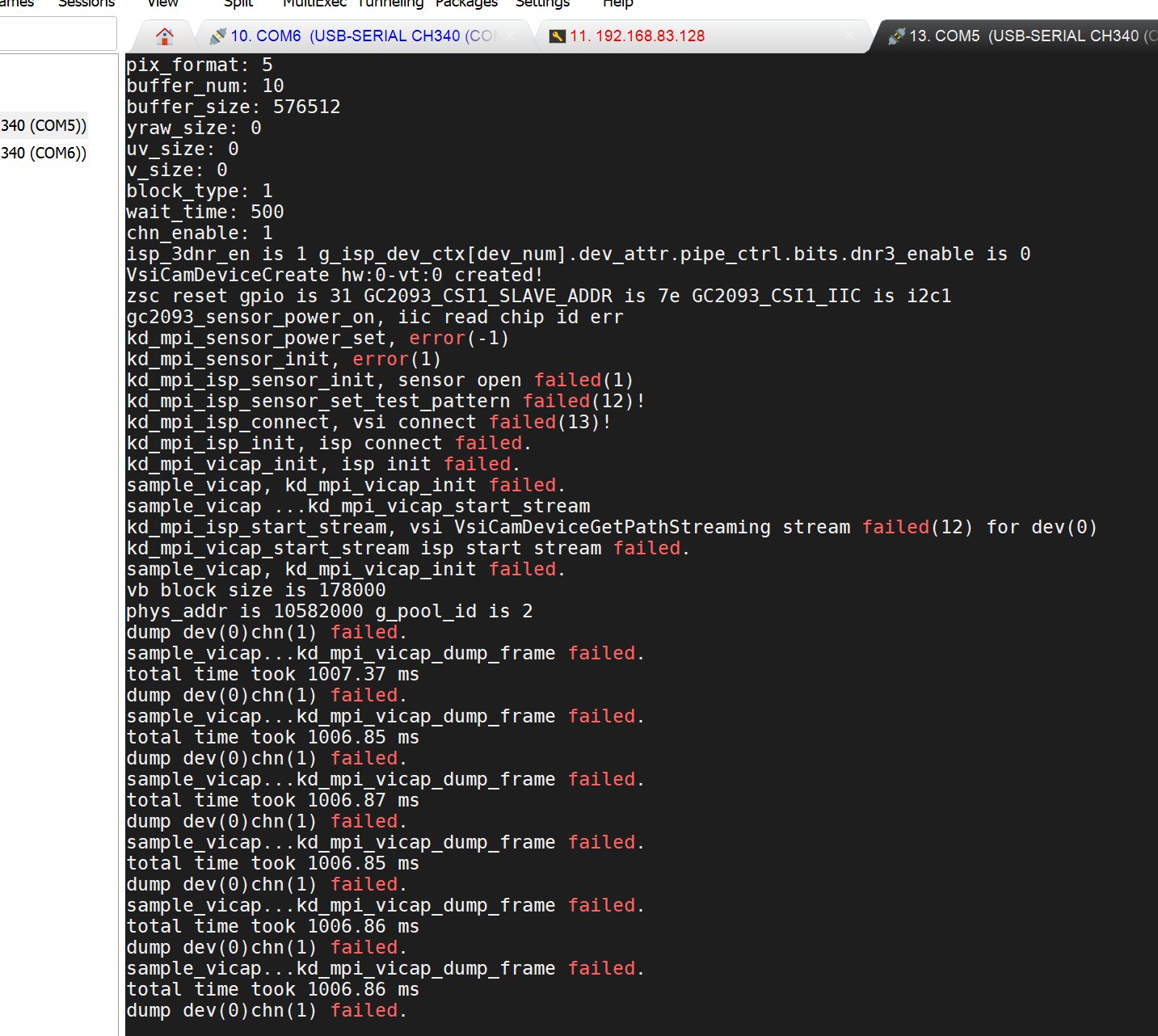Click plug icon on COM6 tab
The height and width of the screenshot is (1036, 1158).
[x=217, y=36]
